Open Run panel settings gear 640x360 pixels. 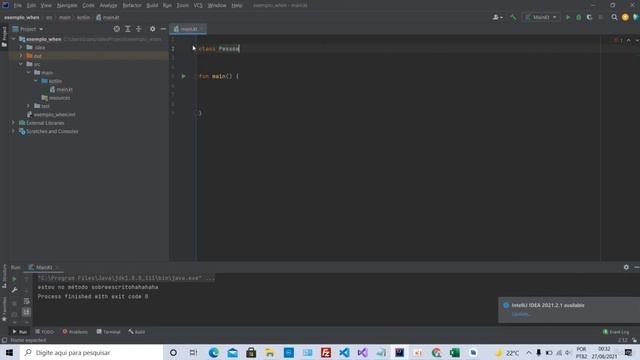[626, 267]
